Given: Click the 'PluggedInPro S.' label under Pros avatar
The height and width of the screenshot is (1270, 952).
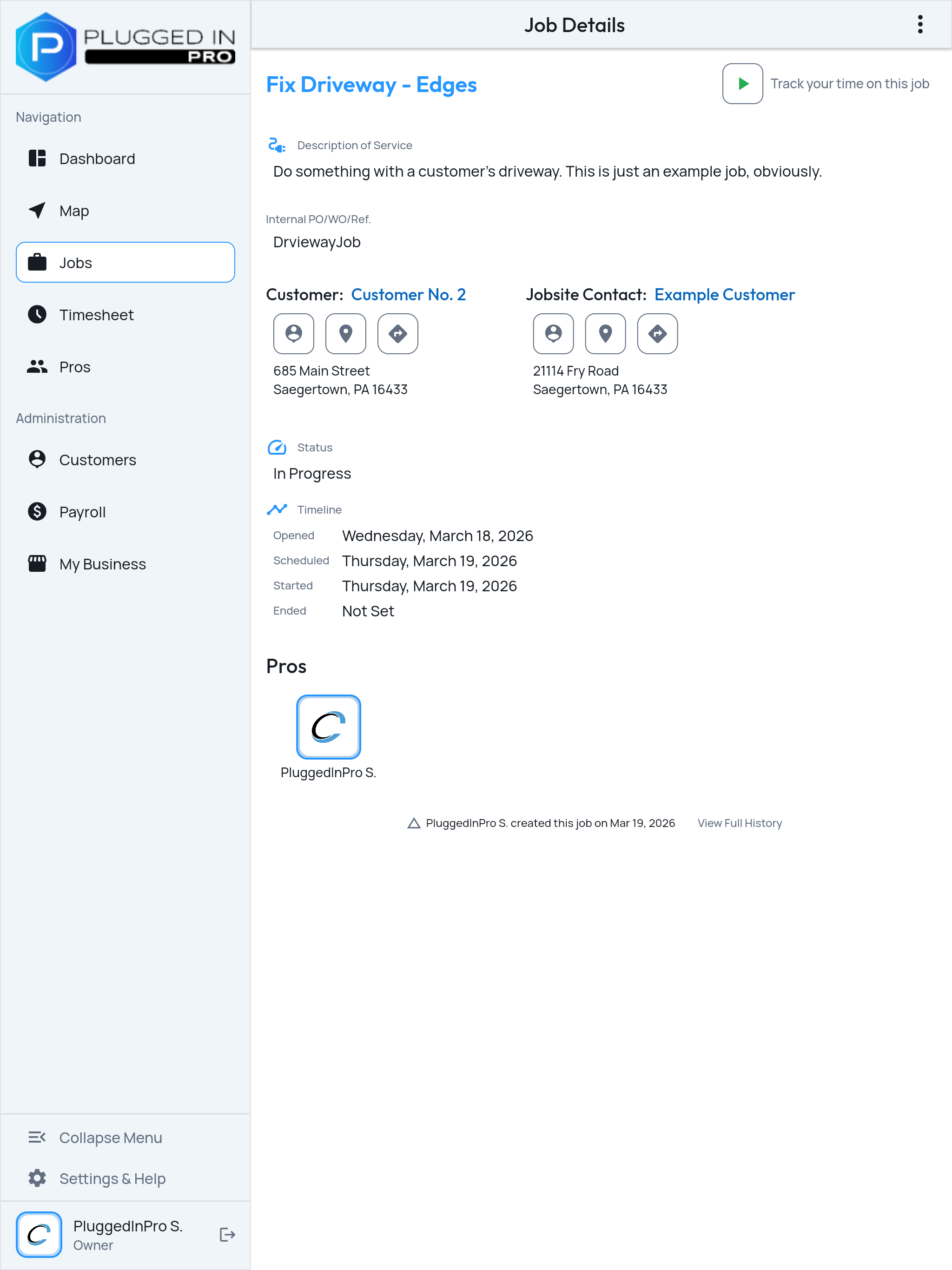Looking at the screenshot, I should point(329,773).
